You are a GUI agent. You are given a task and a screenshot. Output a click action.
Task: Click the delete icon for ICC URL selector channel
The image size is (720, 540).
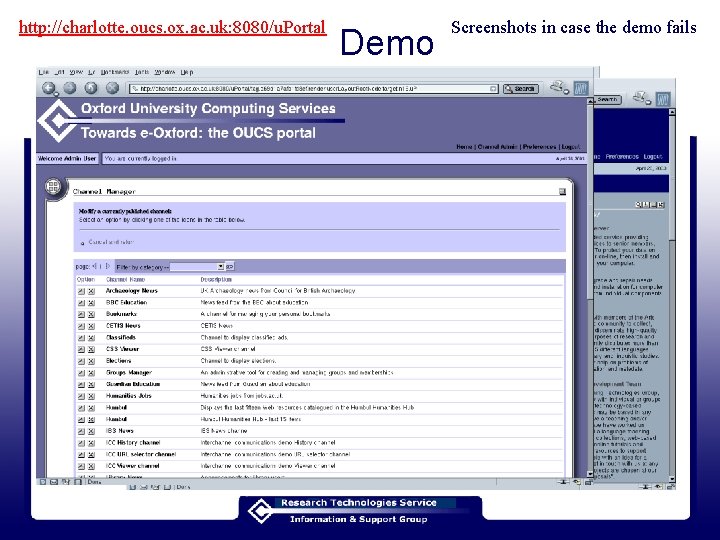point(91,455)
